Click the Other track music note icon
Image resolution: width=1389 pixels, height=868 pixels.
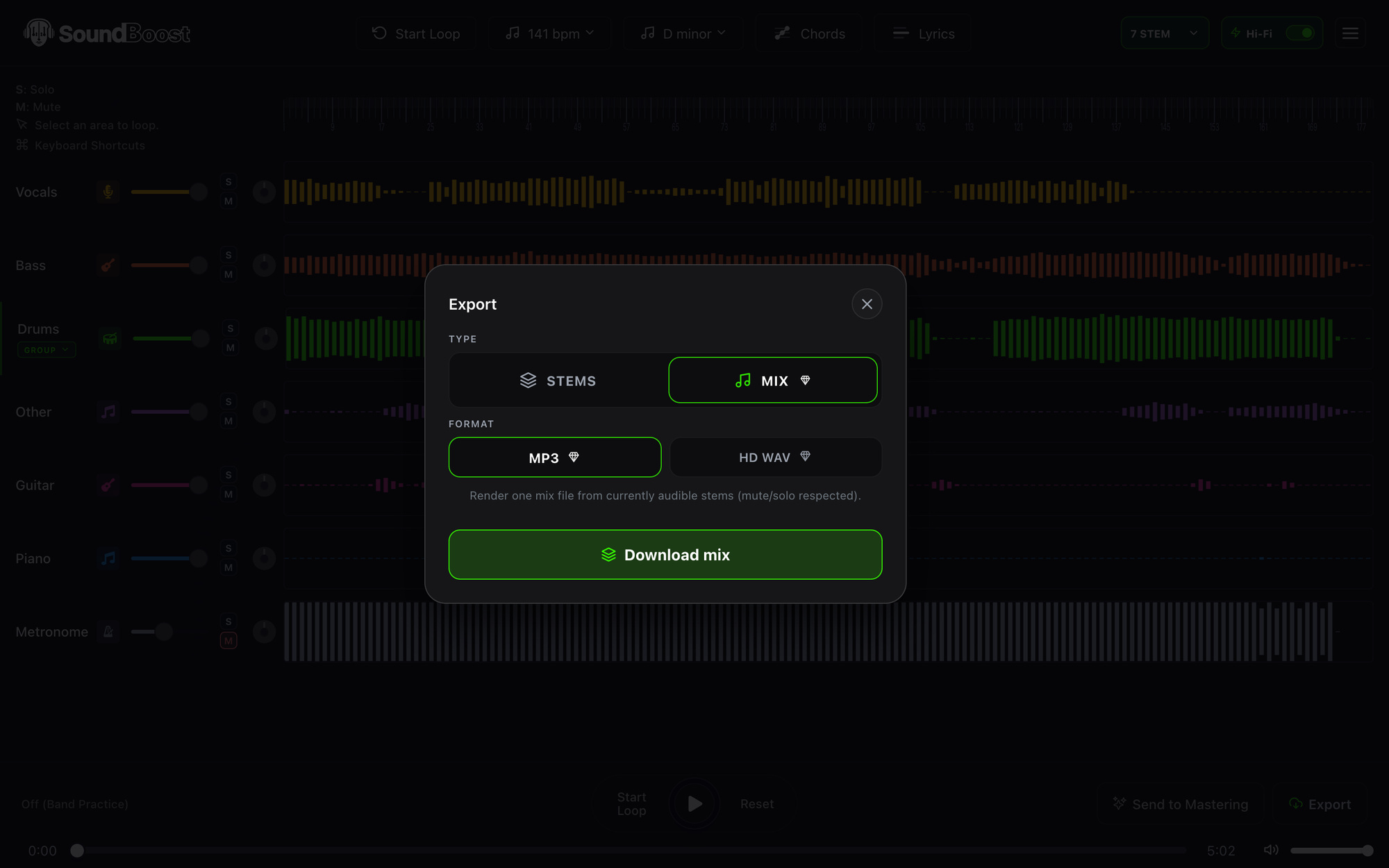click(x=108, y=412)
